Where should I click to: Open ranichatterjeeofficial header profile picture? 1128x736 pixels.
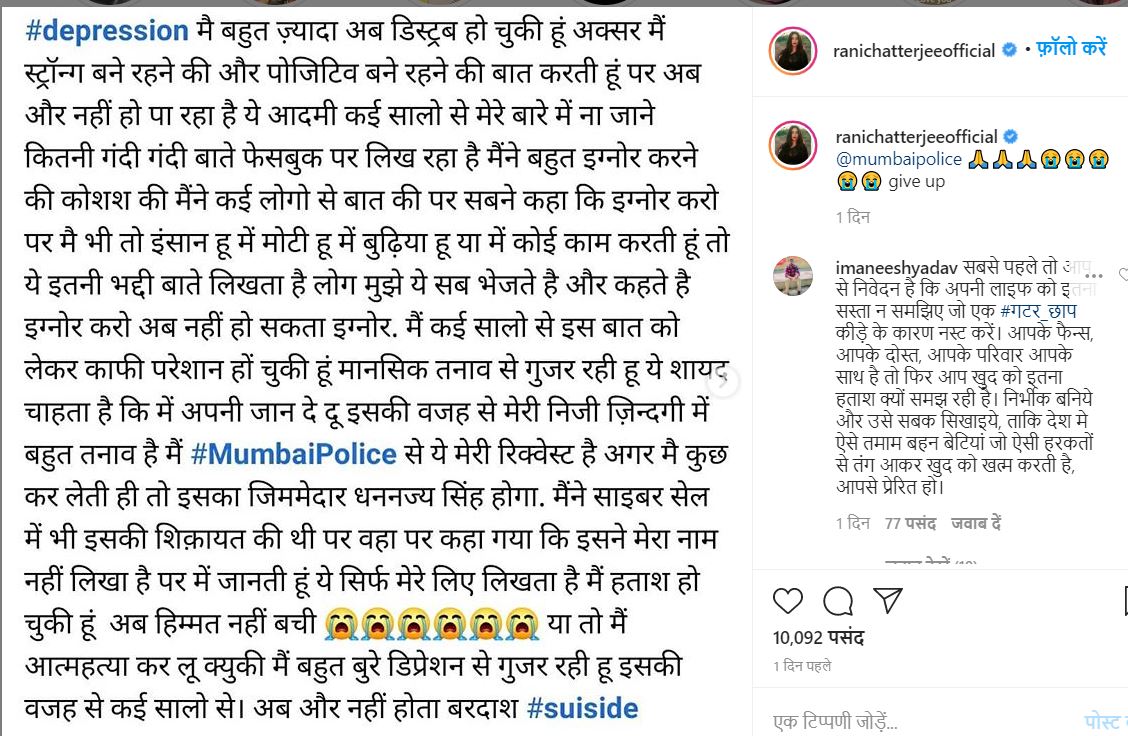793,50
